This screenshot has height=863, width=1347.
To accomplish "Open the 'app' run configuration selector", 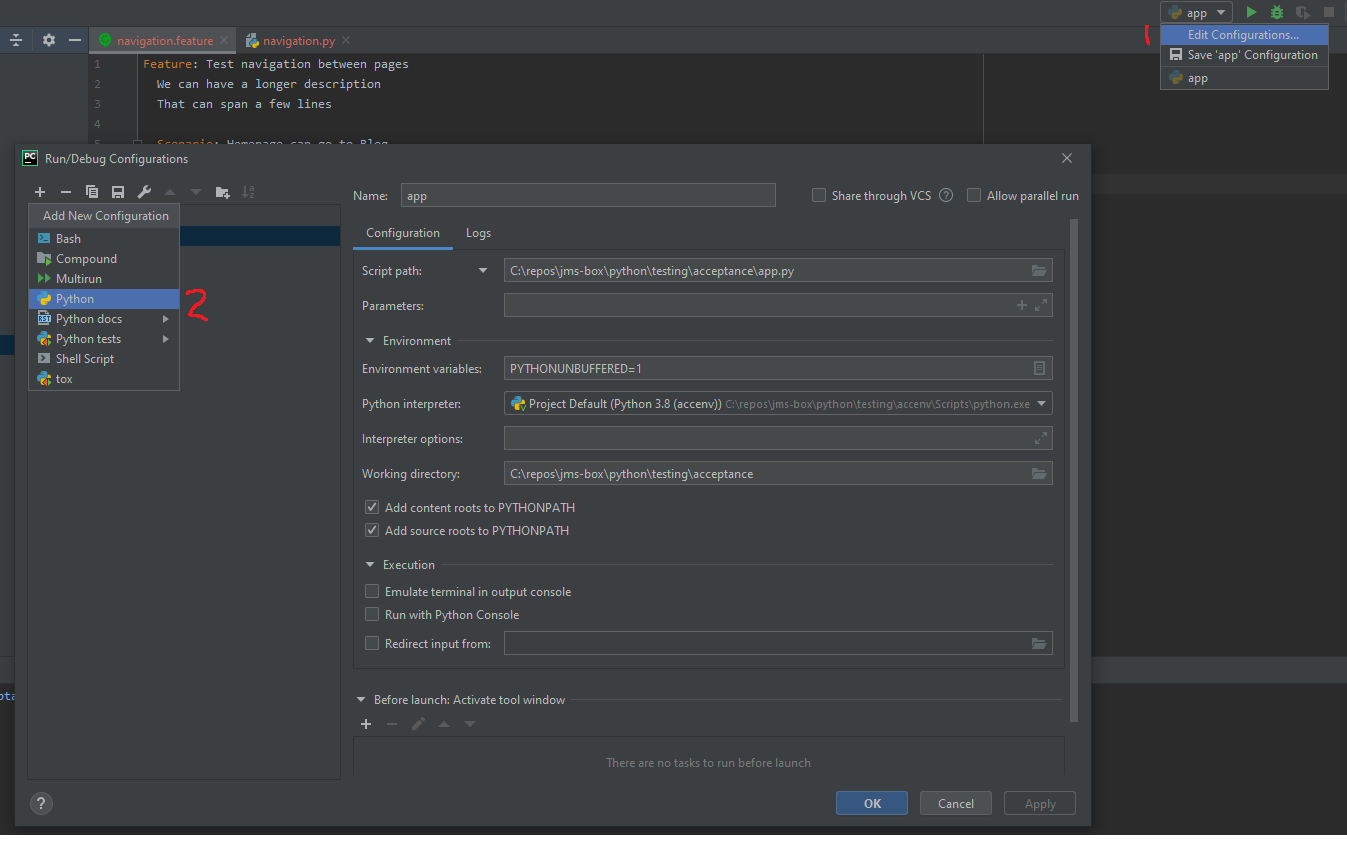I will [1196, 13].
